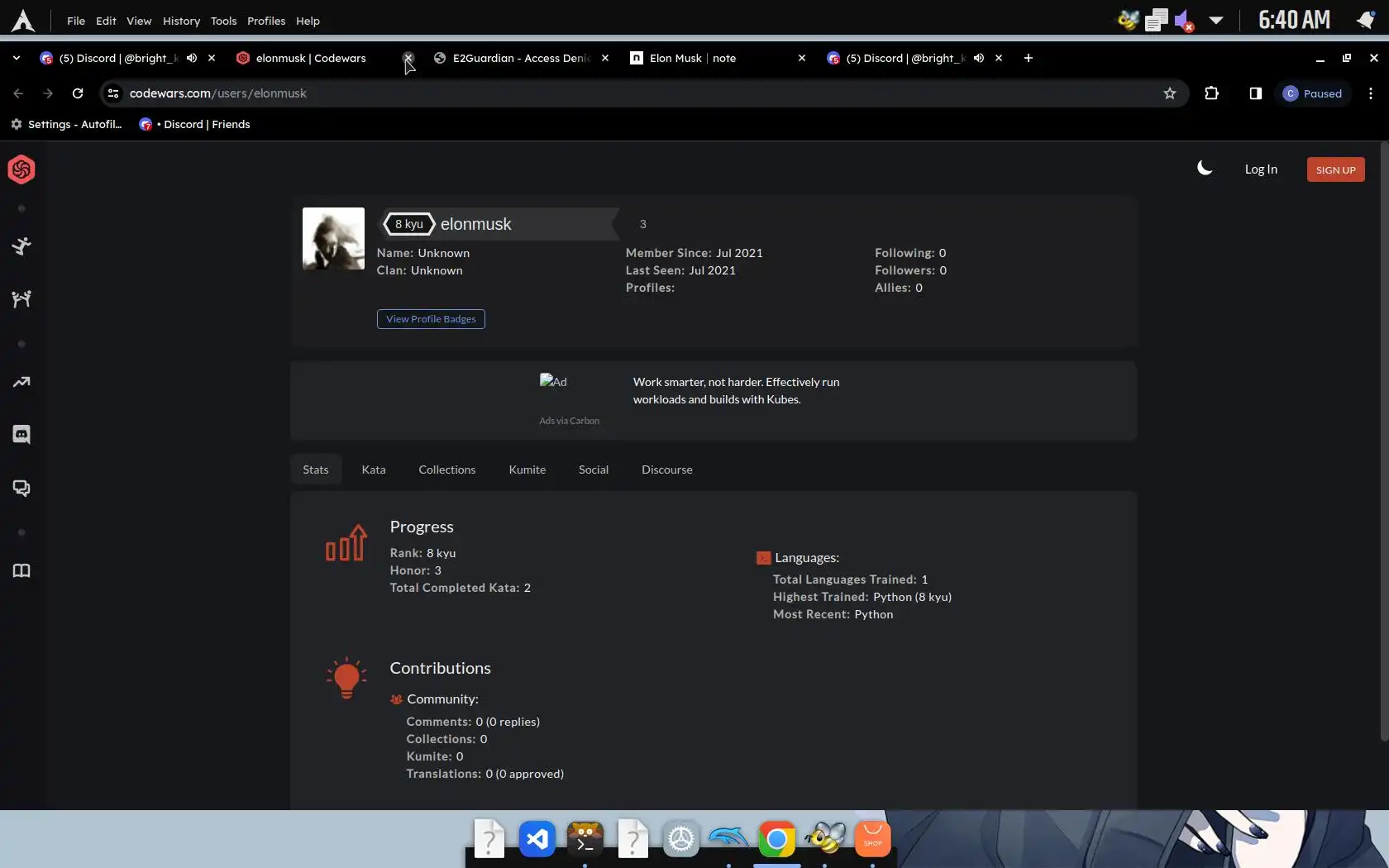1389x868 pixels.
Task: Launch Visual Studio Code from the dock
Action: [x=537, y=840]
